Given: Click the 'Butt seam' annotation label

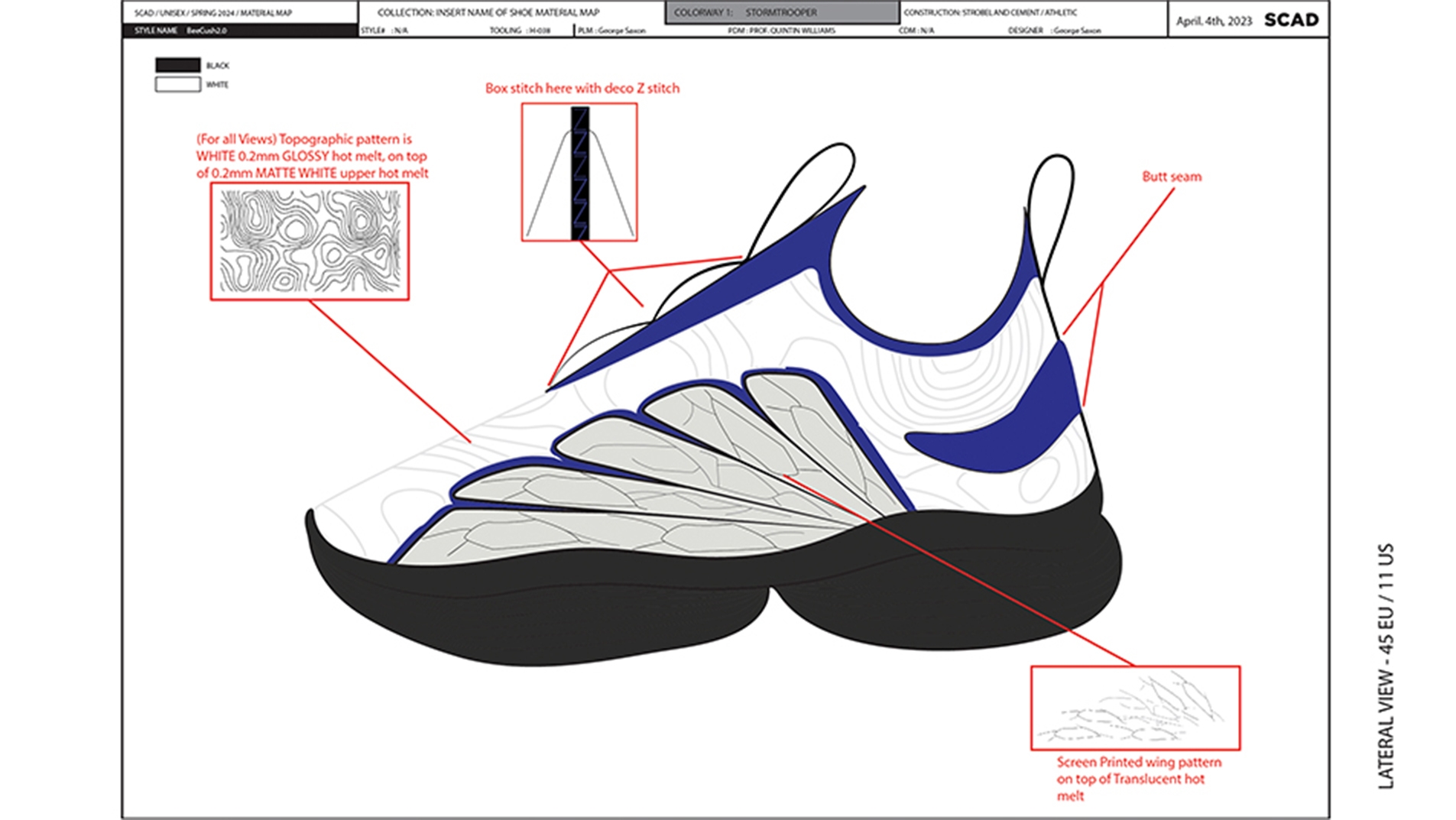Looking at the screenshot, I should (1171, 177).
